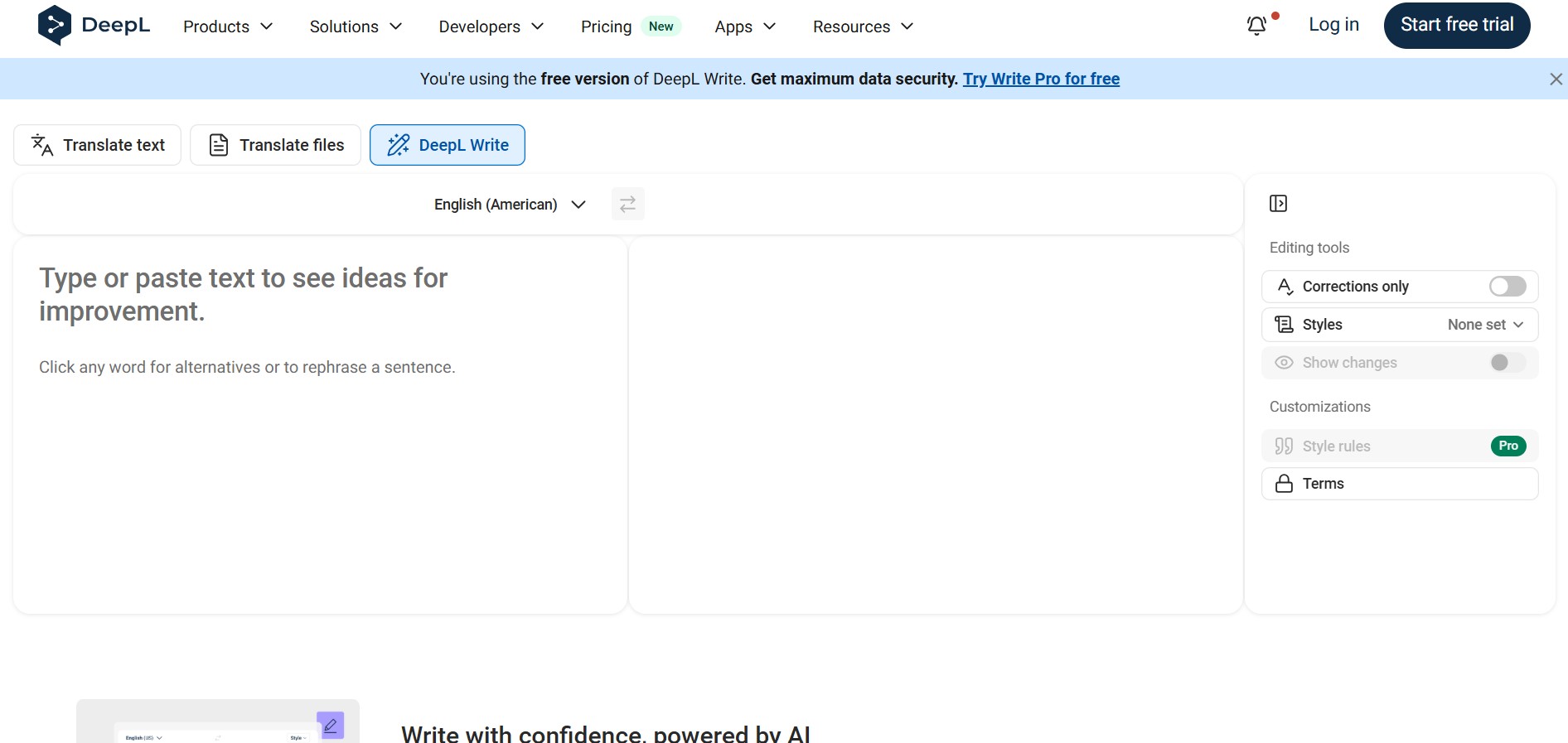The image size is (1568, 743).
Task: Click the swap languages arrows icon
Action: (x=627, y=204)
